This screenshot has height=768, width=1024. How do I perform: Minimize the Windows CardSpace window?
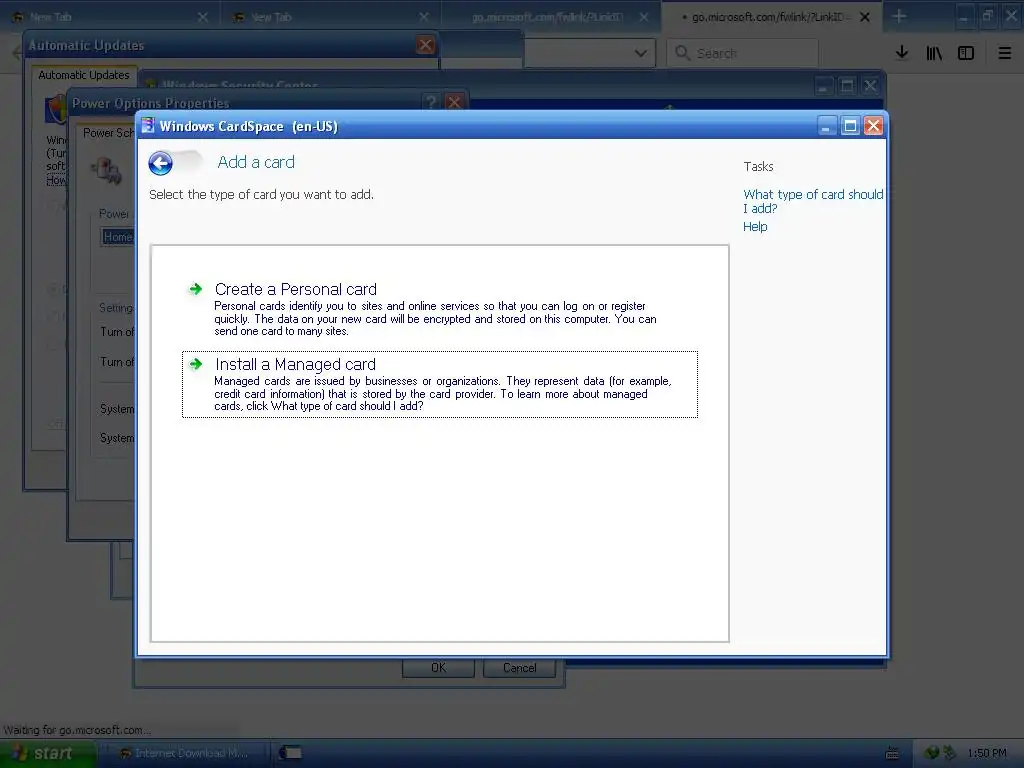pos(827,125)
